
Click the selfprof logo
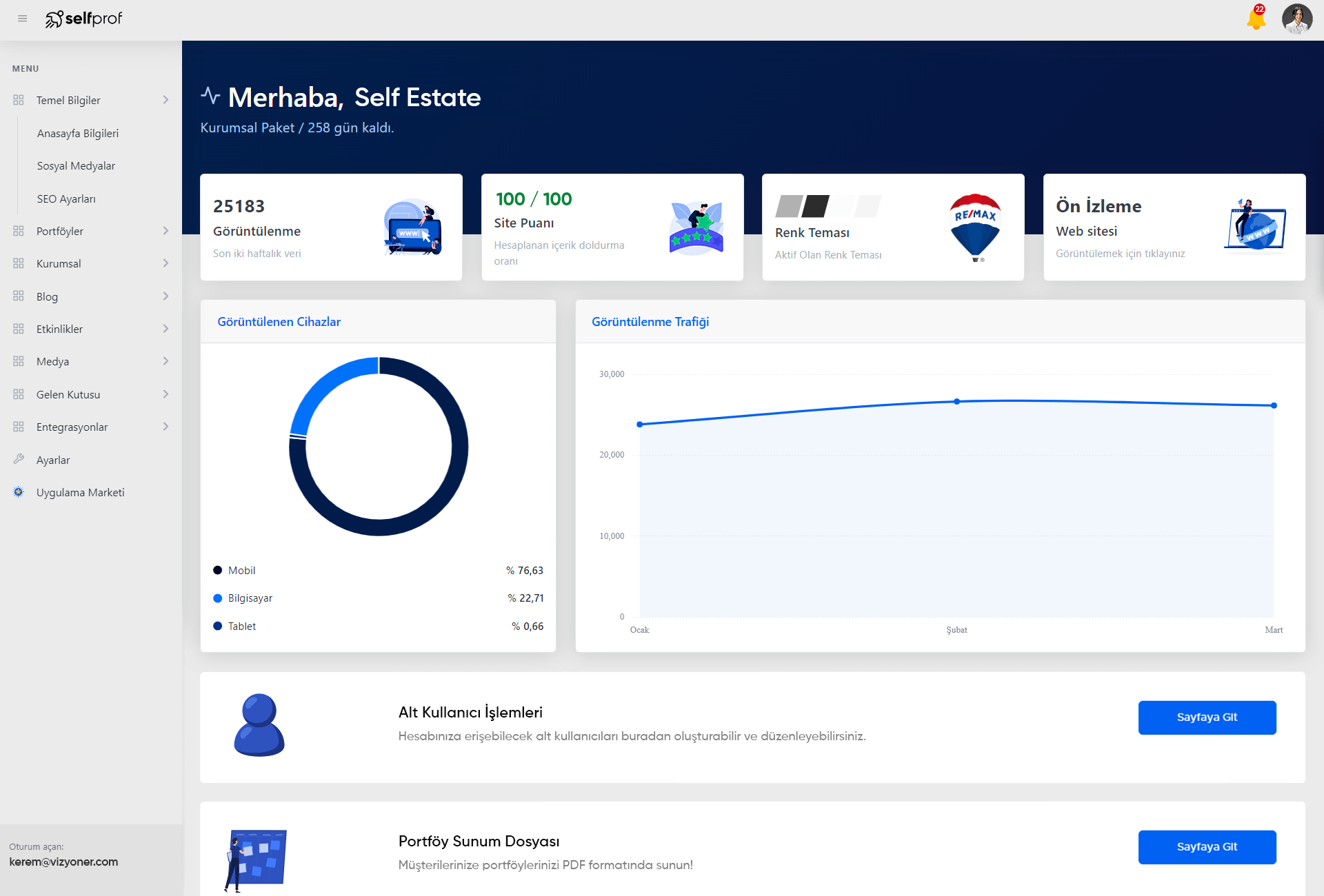(x=83, y=19)
